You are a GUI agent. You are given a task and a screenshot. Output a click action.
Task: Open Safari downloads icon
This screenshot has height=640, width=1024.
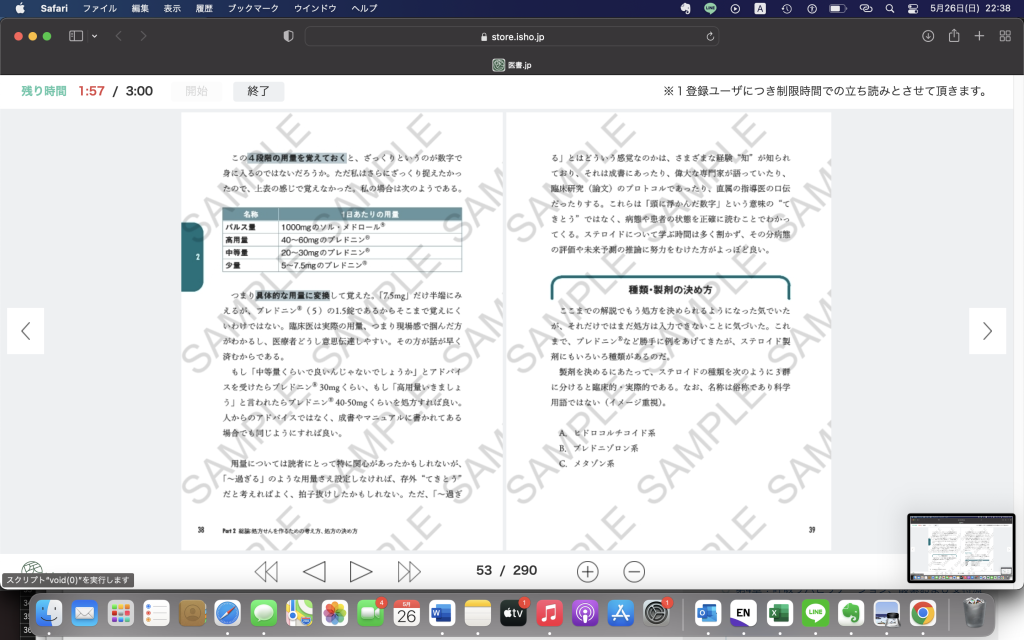click(928, 36)
